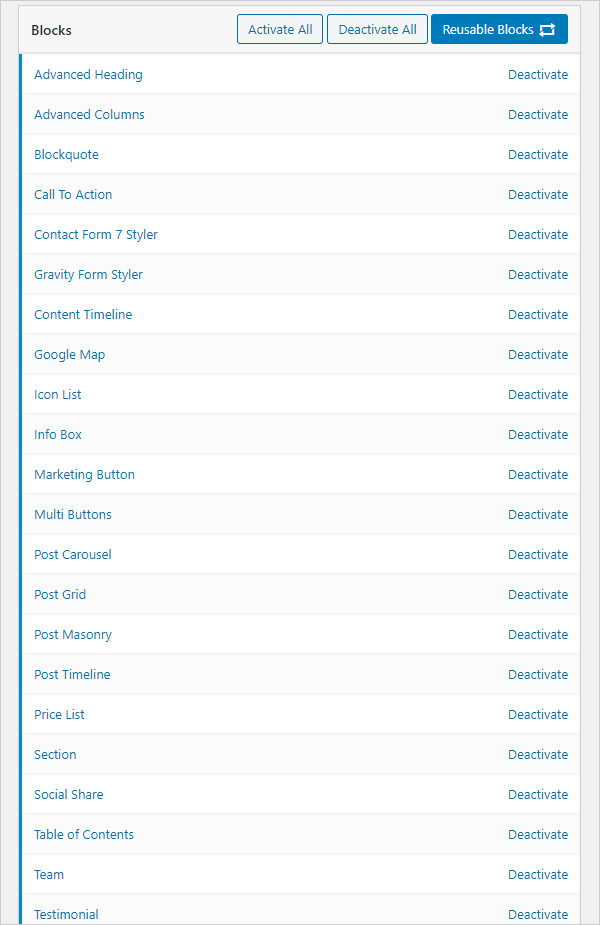
Task: Click the Post Carousel block name
Action: pyautogui.click(x=73, y=555)
